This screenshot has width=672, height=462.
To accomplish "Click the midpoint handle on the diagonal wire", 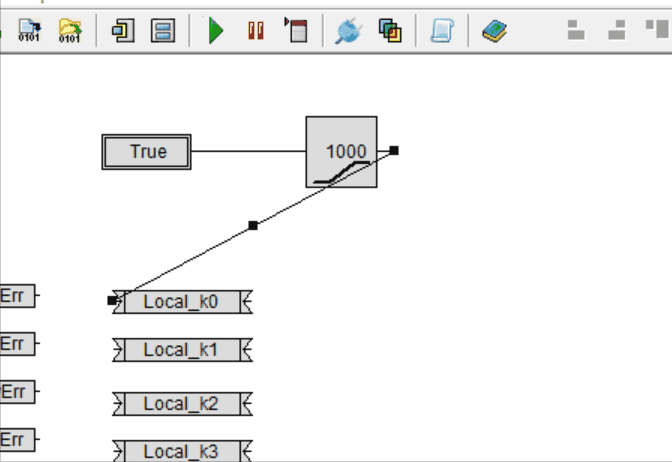I will [x=253, y=225].
